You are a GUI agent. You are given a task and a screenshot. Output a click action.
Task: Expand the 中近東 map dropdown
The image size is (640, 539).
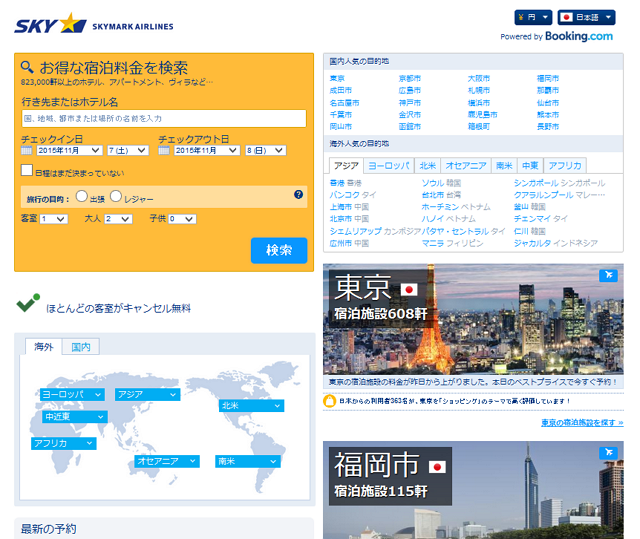[x=75, y=417]
